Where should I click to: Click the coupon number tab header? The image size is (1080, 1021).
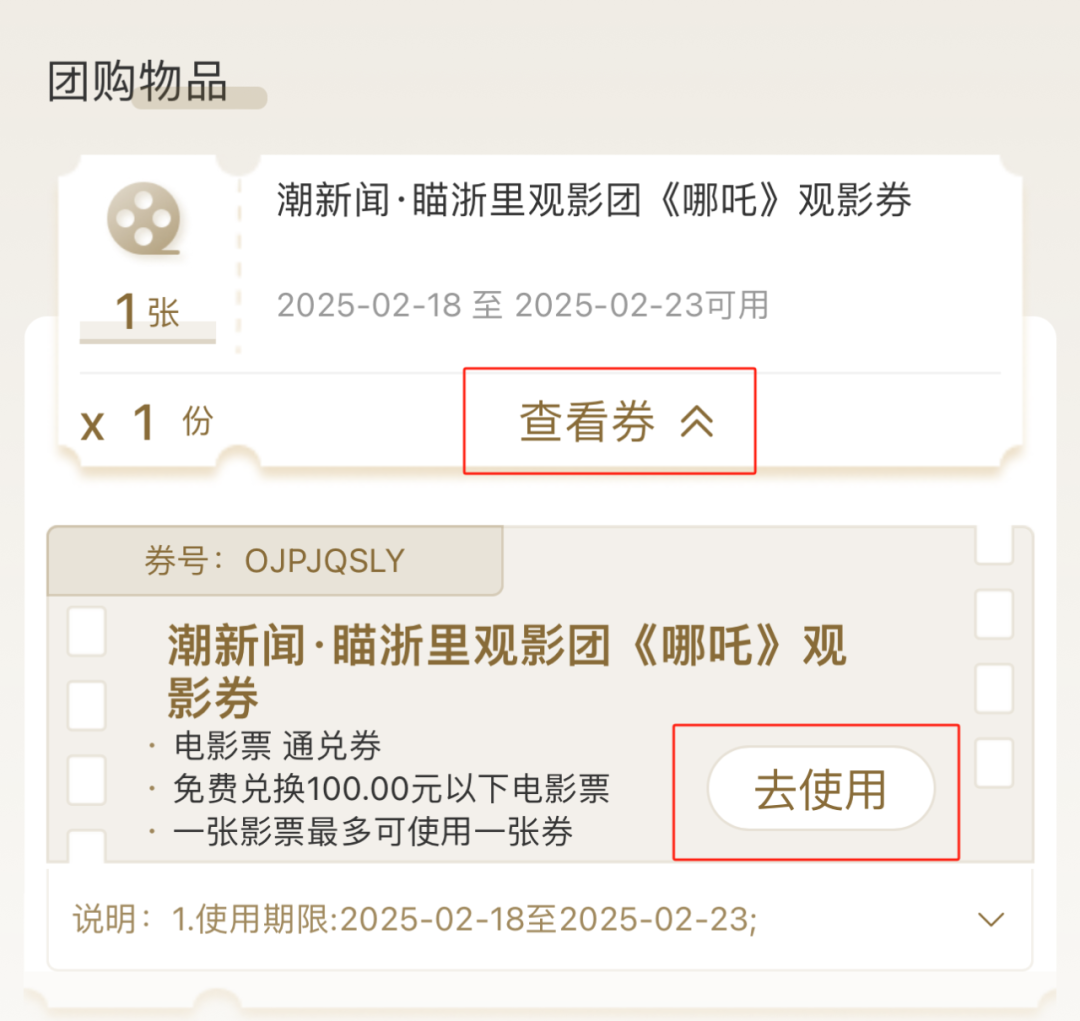[275, 561]
